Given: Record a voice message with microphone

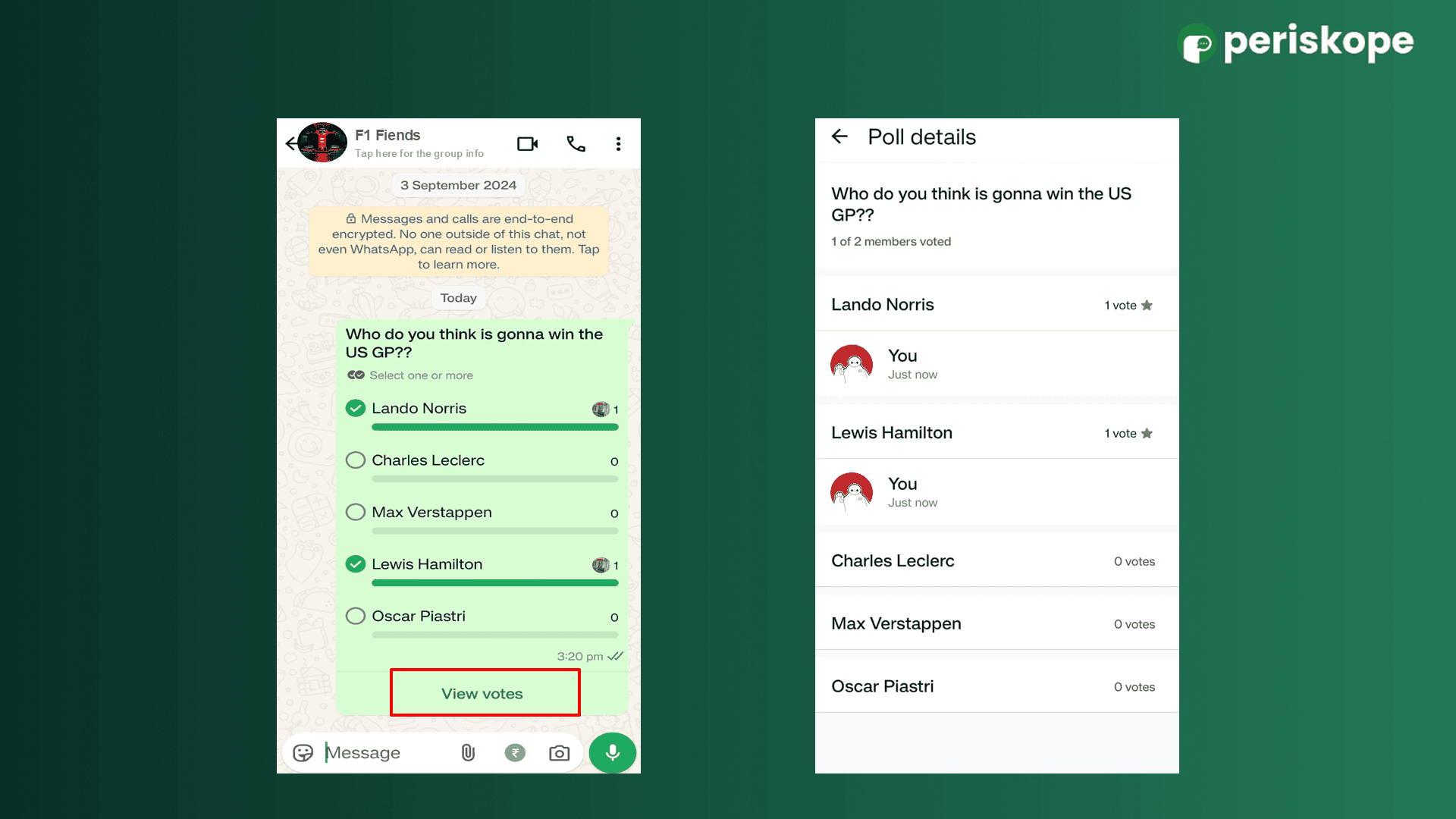Looking at the screenshot, I should pos(612,752).
